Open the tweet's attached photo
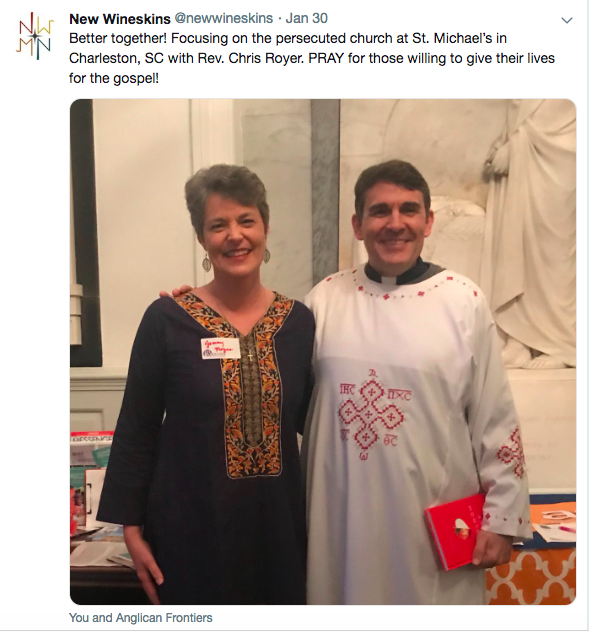 (323, 351)
